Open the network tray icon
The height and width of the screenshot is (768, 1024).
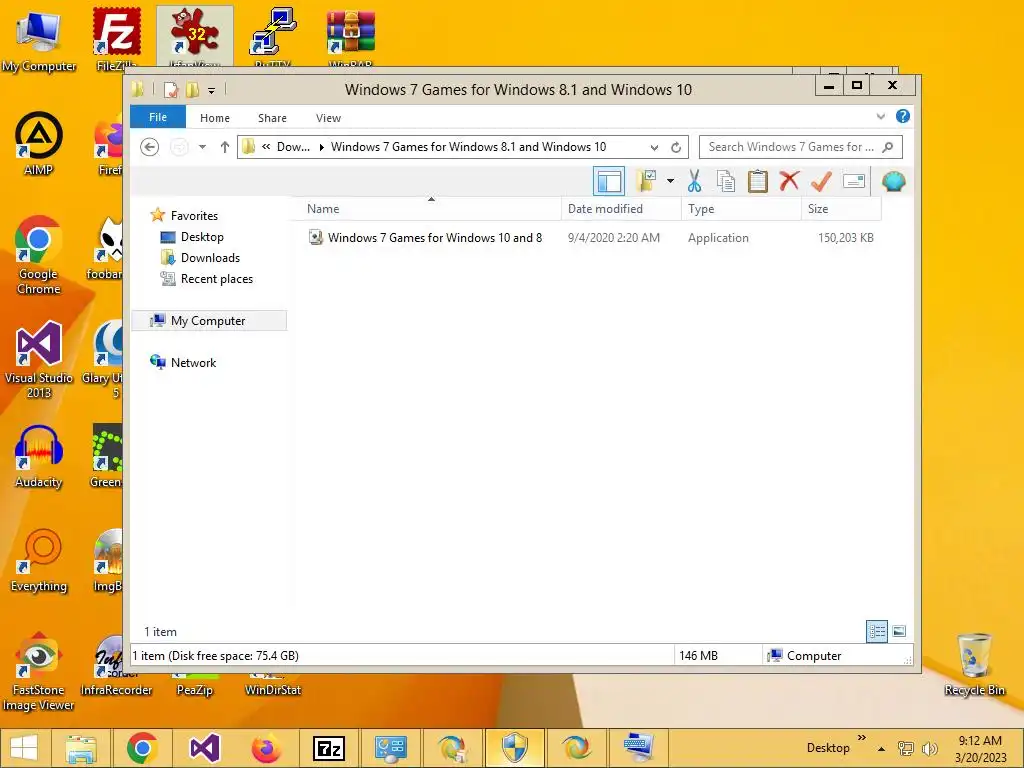click(x=906, y=748)
